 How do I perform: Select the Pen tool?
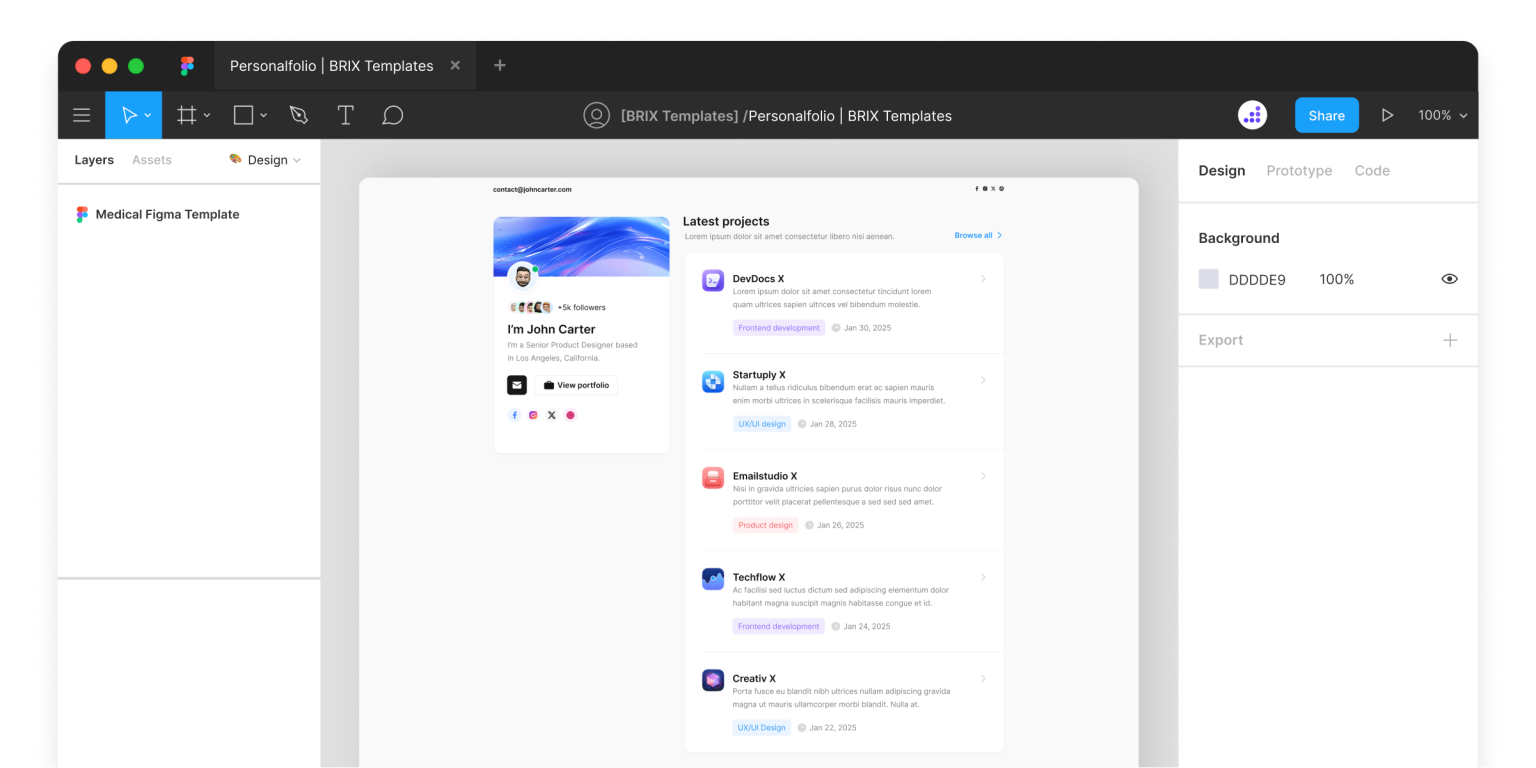[298, 114]
